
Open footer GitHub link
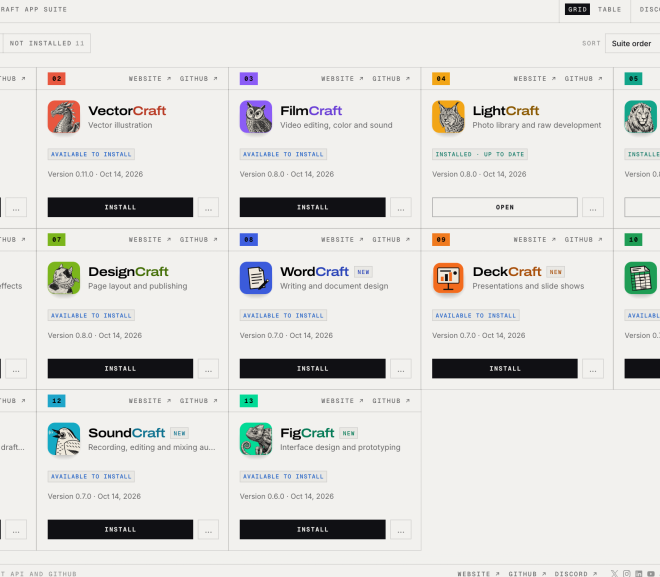tap(527, 574)
